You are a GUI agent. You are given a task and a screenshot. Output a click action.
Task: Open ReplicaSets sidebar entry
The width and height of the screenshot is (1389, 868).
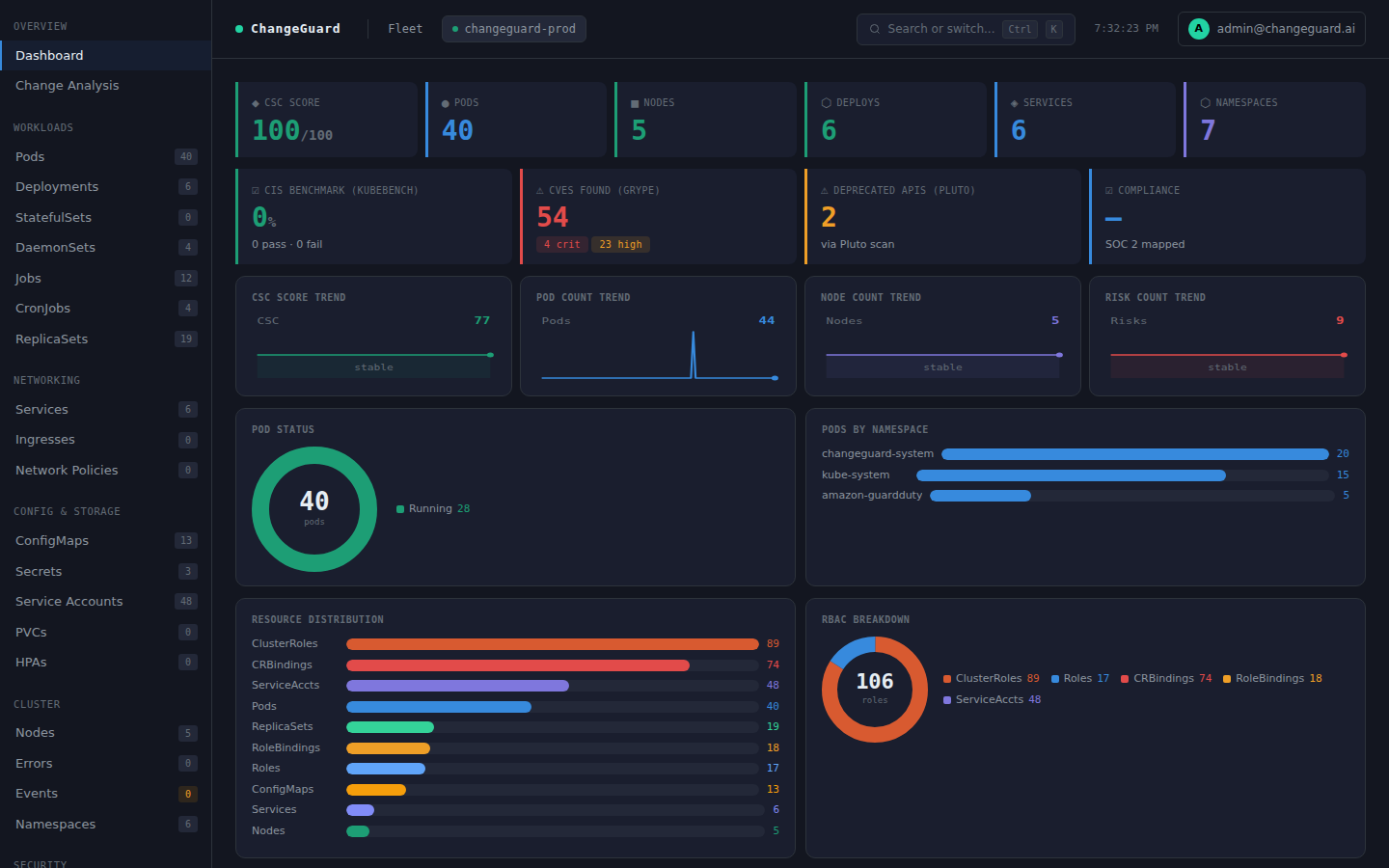pos(106,339)
